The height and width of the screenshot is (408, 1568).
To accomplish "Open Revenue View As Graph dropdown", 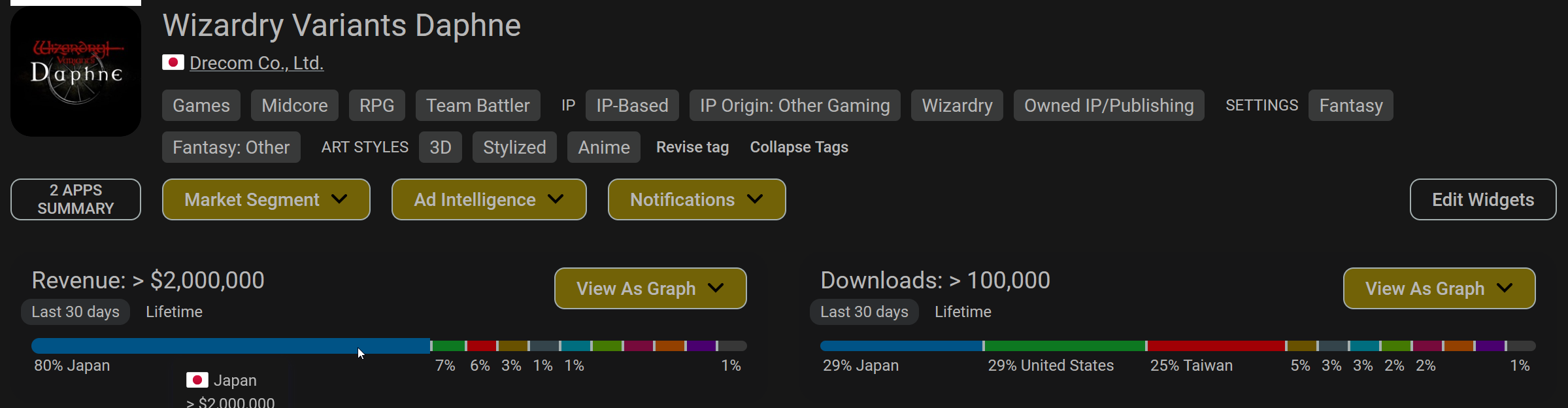I will pyautogui.click(x=650, y=288).
